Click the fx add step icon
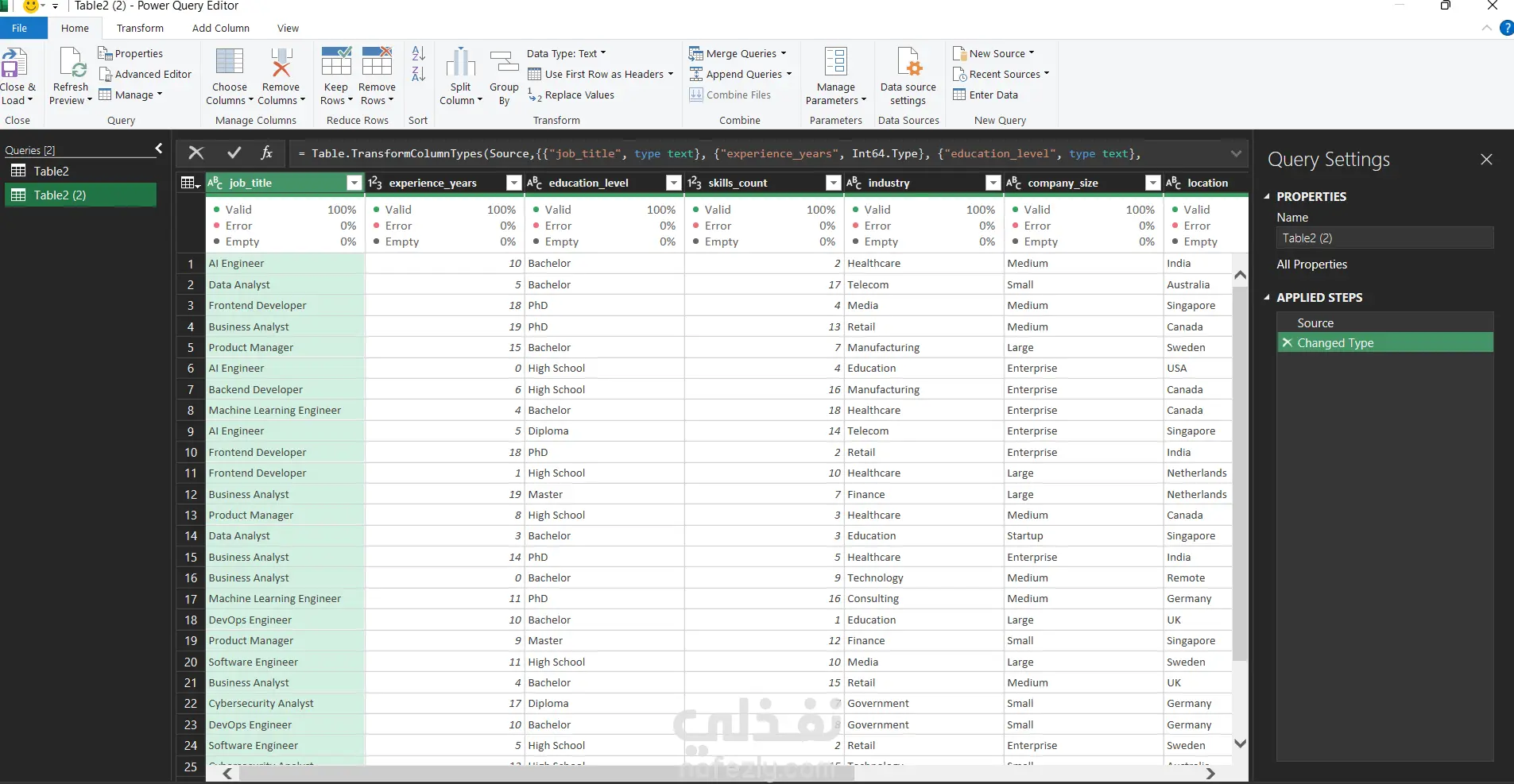Viewport: 1514px width, 784px height. pyautogui.click(x=267, y=153)
